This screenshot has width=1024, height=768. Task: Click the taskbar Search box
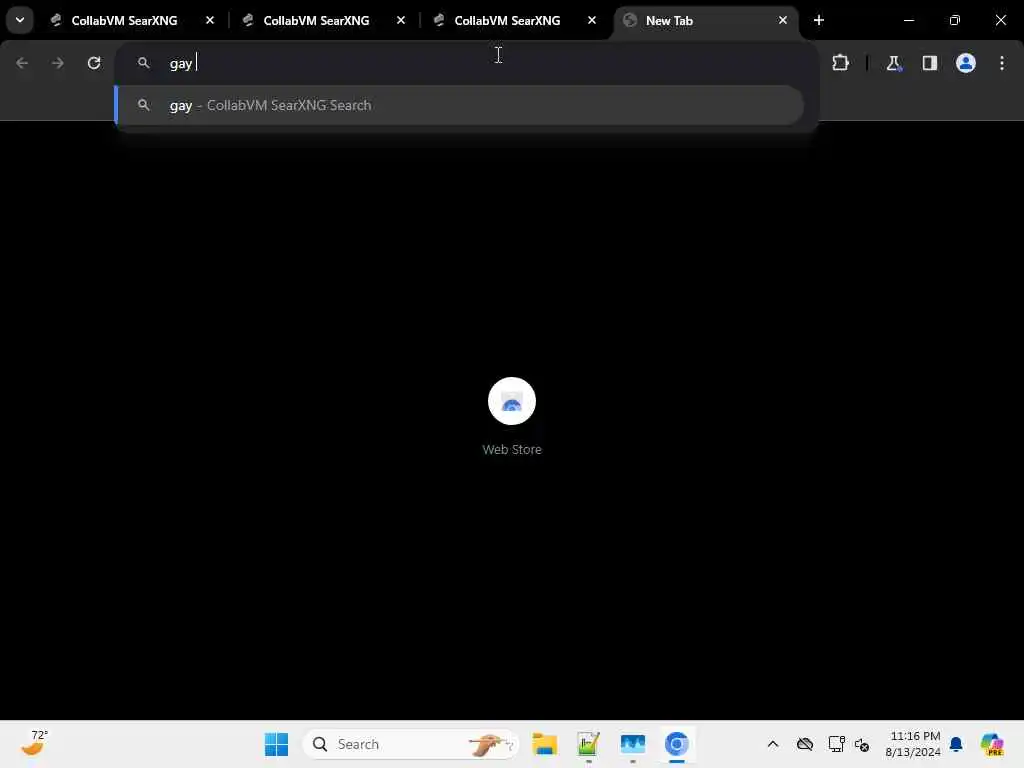click(411, 744)
